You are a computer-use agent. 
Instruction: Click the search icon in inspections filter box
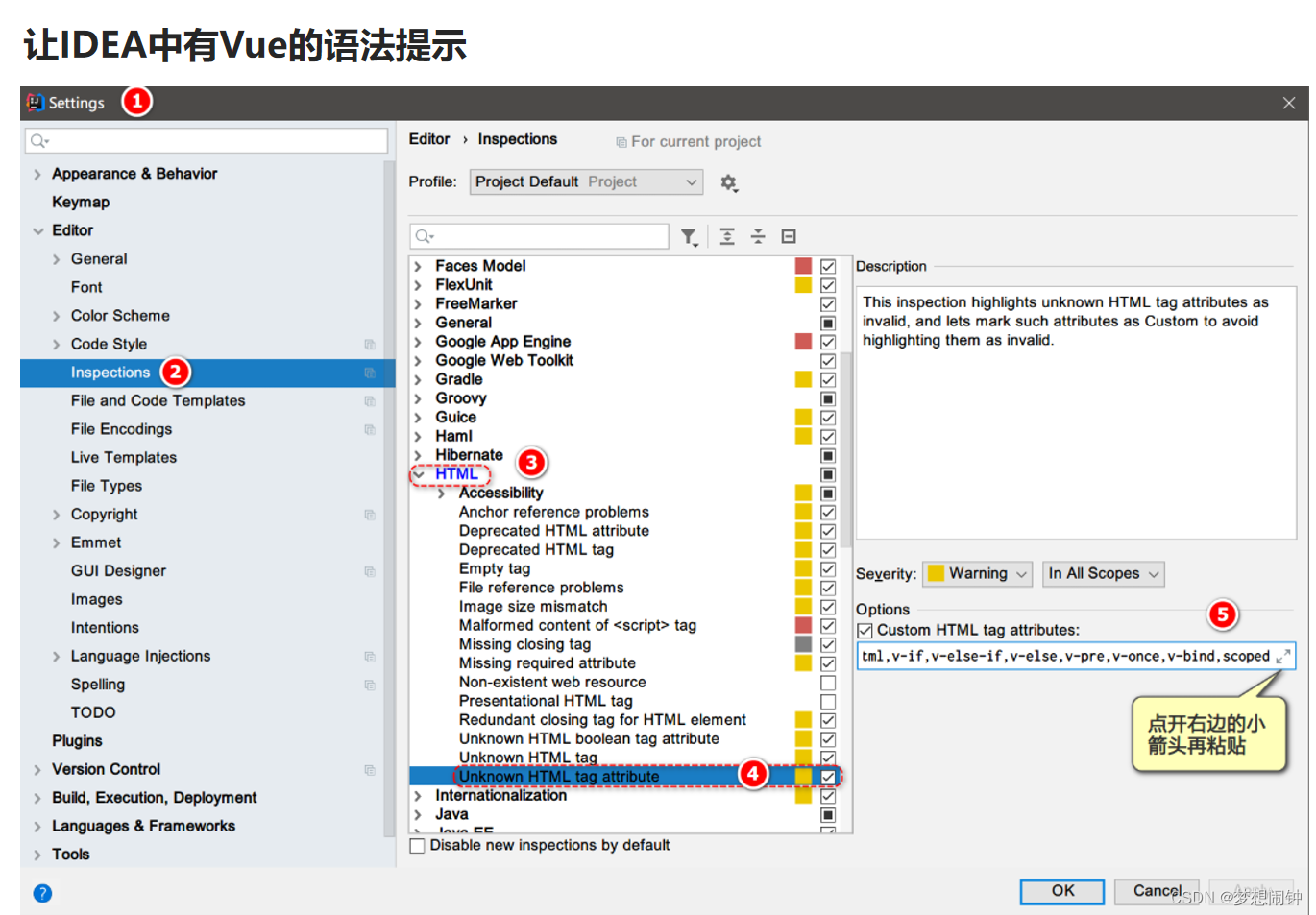(425, 236)
